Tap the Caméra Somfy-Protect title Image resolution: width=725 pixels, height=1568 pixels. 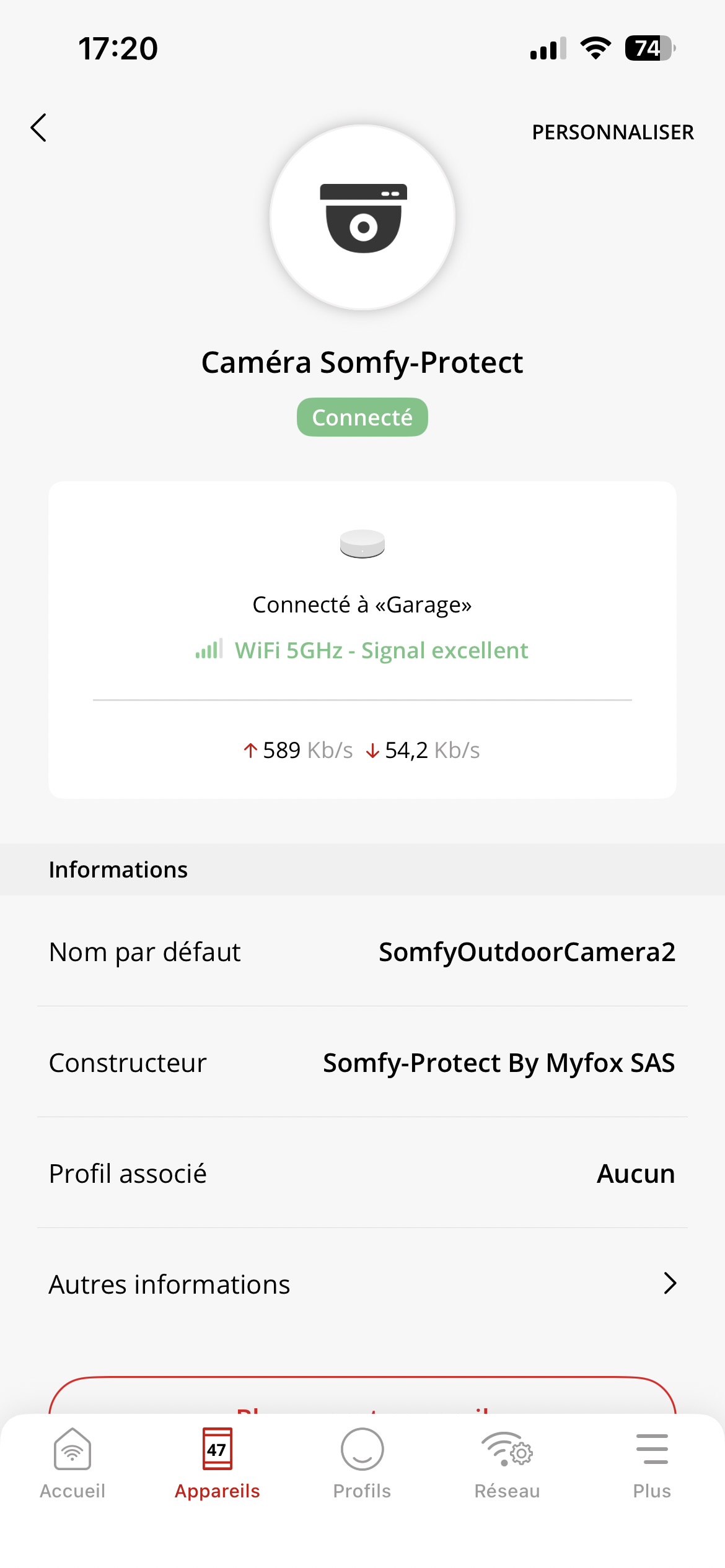click(x=362, y=362)
